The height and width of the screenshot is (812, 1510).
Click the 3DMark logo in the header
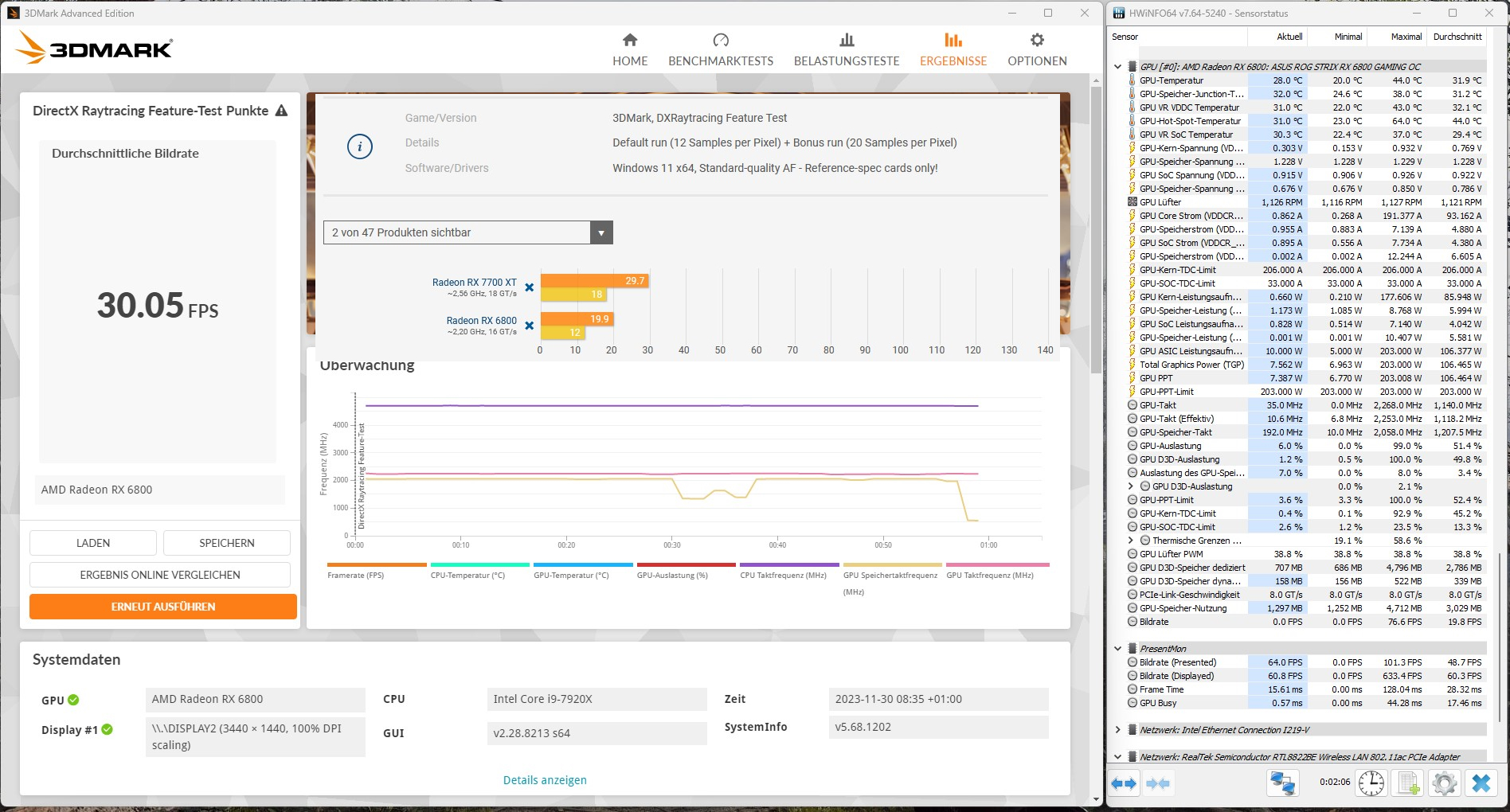(94, 49)
